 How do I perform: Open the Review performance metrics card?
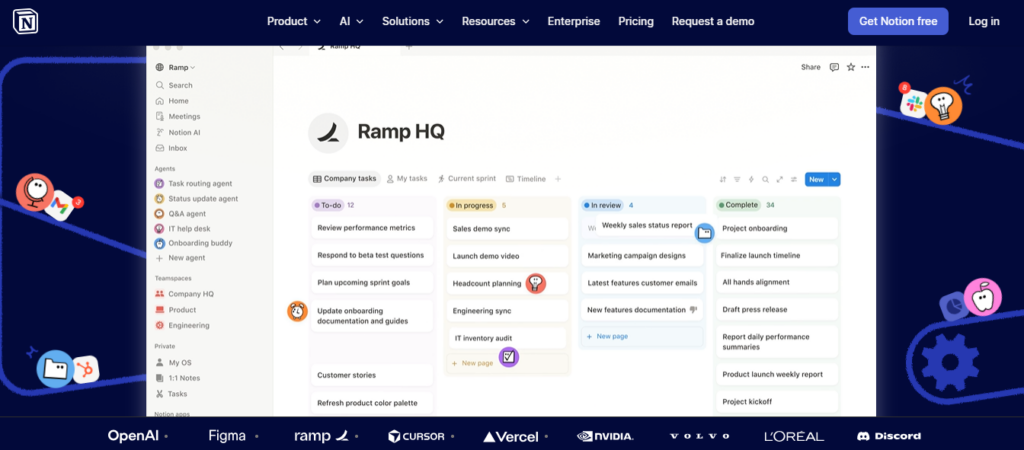tap(372, 228)
